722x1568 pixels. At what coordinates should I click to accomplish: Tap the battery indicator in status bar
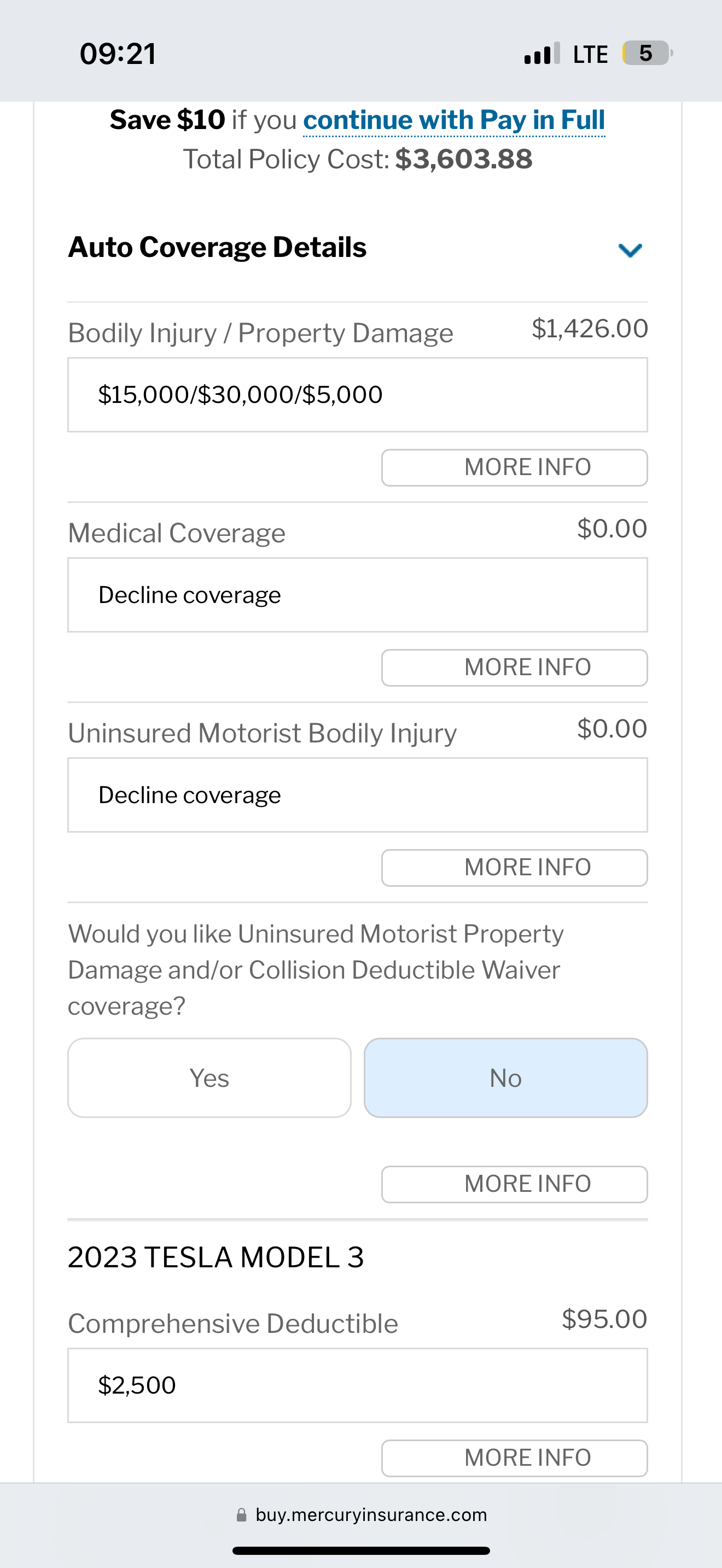pyautogui.click(x=647, y=54)
